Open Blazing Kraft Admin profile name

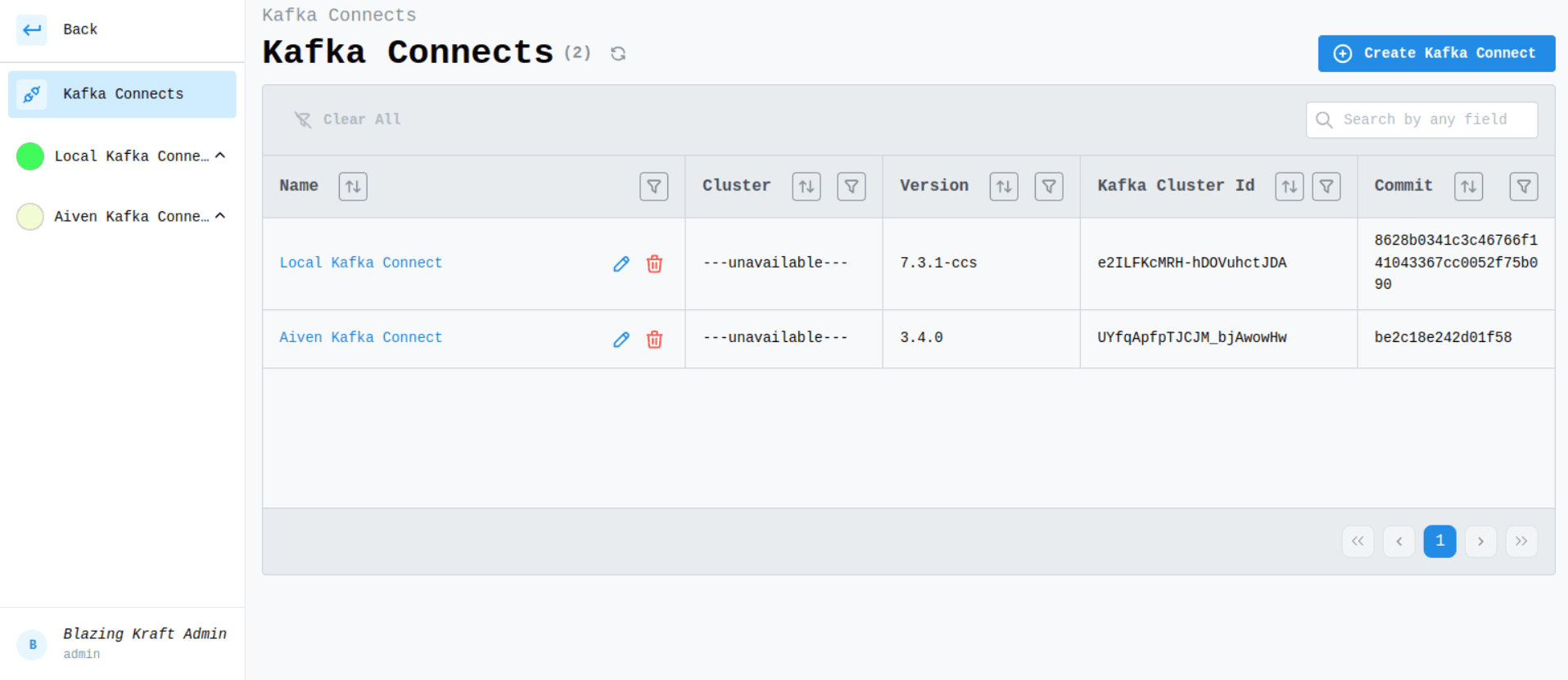145,634
